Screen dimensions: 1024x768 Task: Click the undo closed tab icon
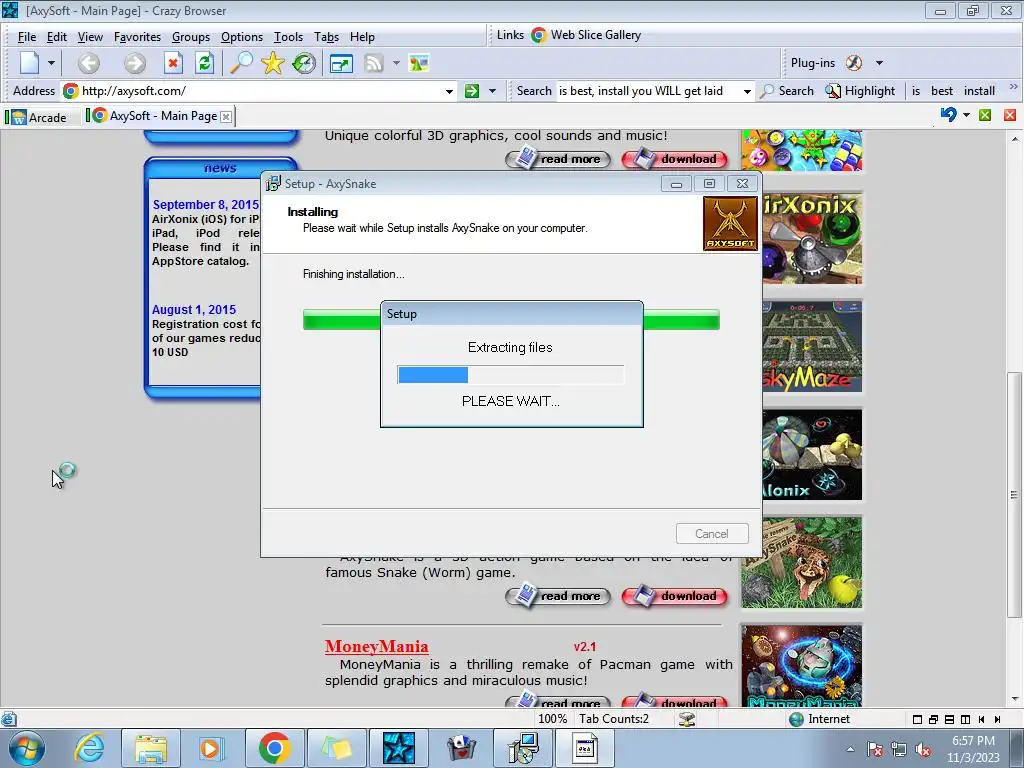point(948,115)
